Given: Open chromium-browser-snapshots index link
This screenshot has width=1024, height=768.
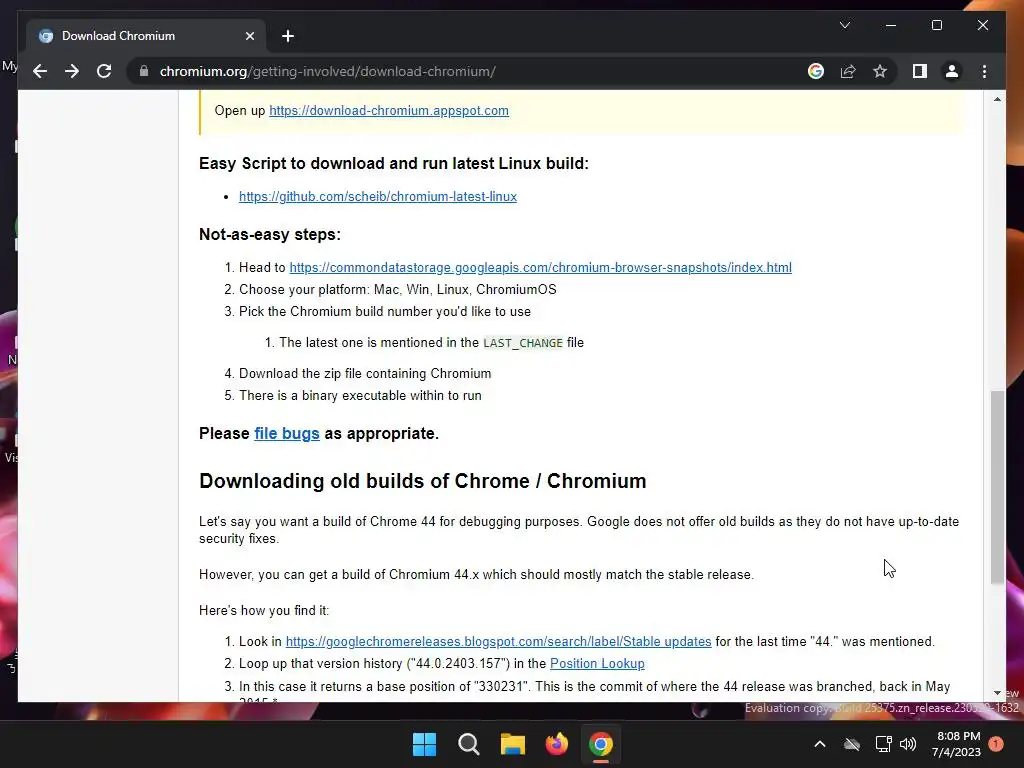Looking at the screenshot, I should (540, 267).
